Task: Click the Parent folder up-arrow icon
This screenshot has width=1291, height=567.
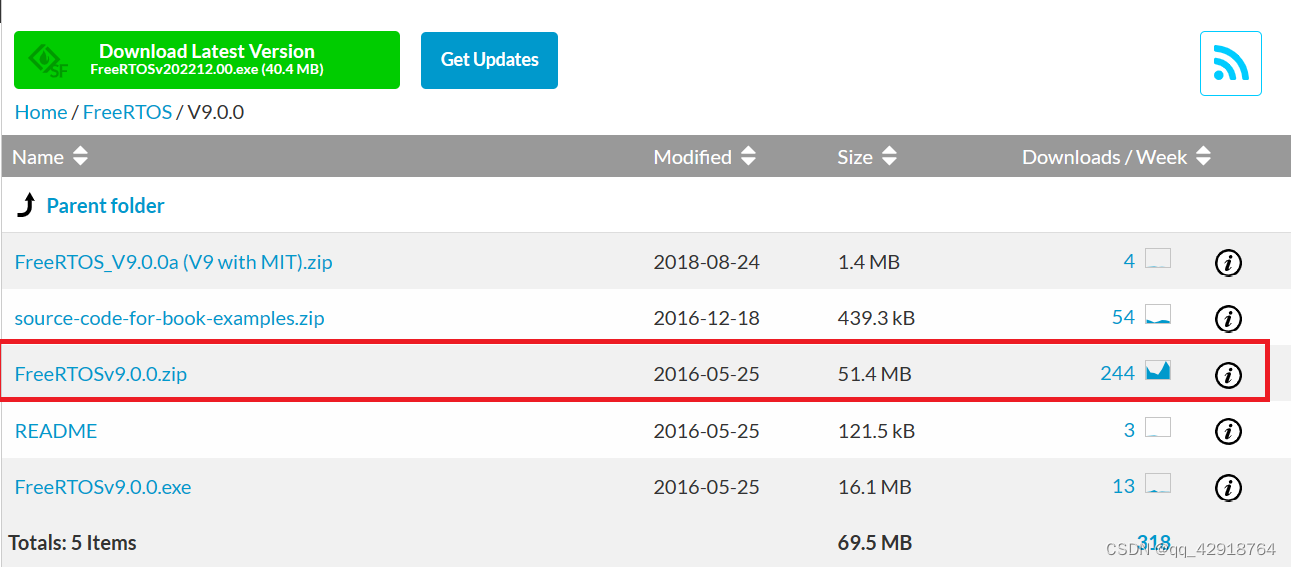Action: click(x=26, y=206)
